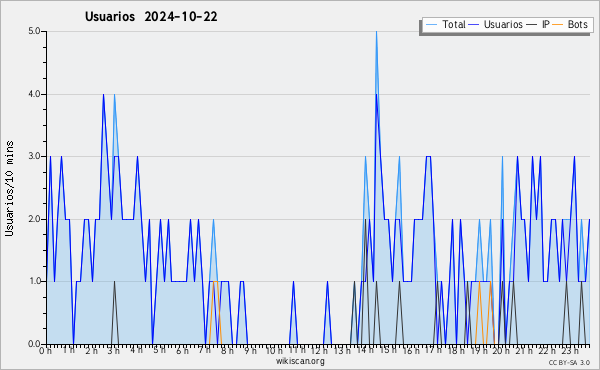
Task: Click the '7 h' x-axis label
Action: pos(205,350)
